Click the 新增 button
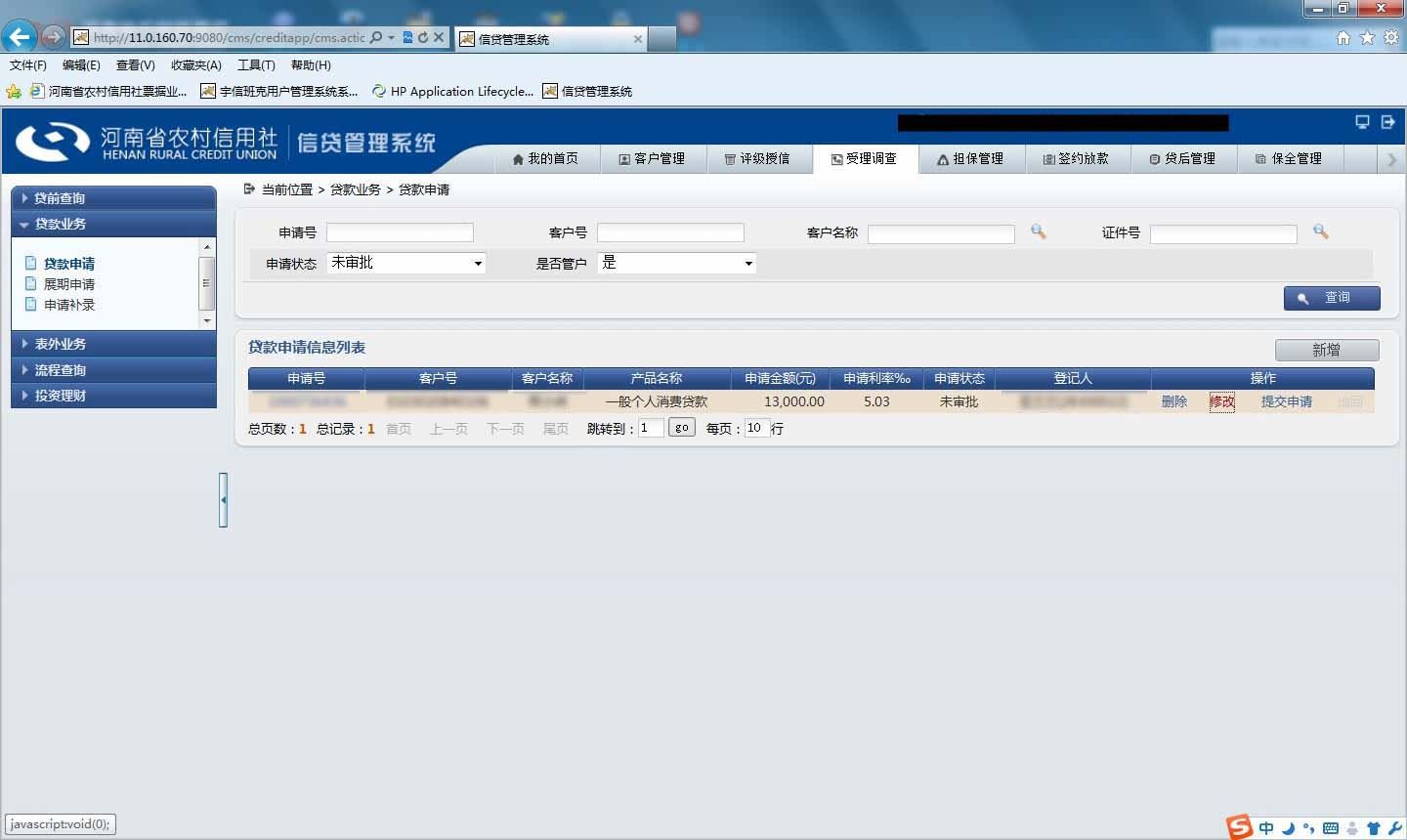The height and width of the screenshot is (840, 1407). coord(1327,350)
